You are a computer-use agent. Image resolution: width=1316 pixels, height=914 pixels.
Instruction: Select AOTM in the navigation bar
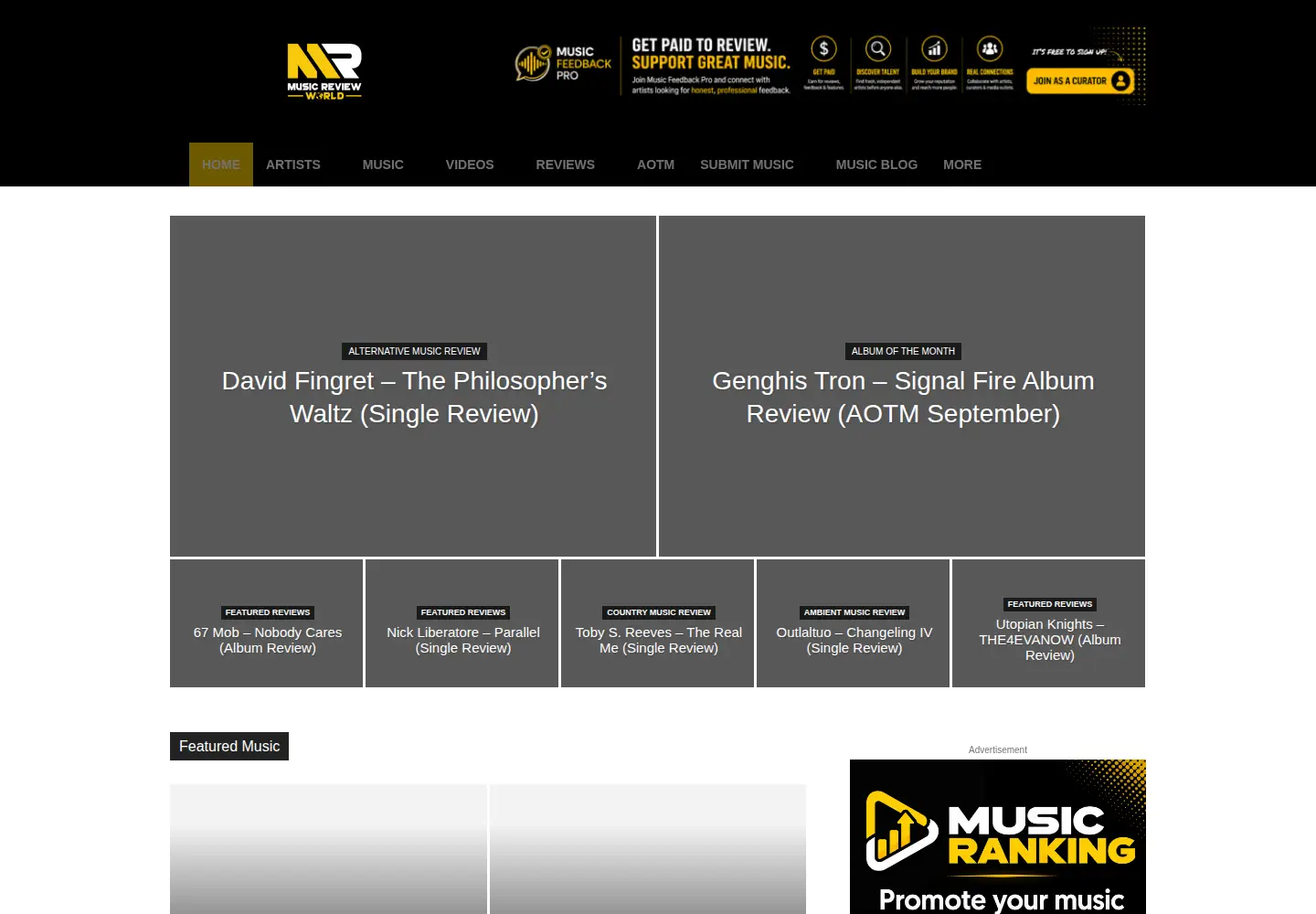coord(655,165)
